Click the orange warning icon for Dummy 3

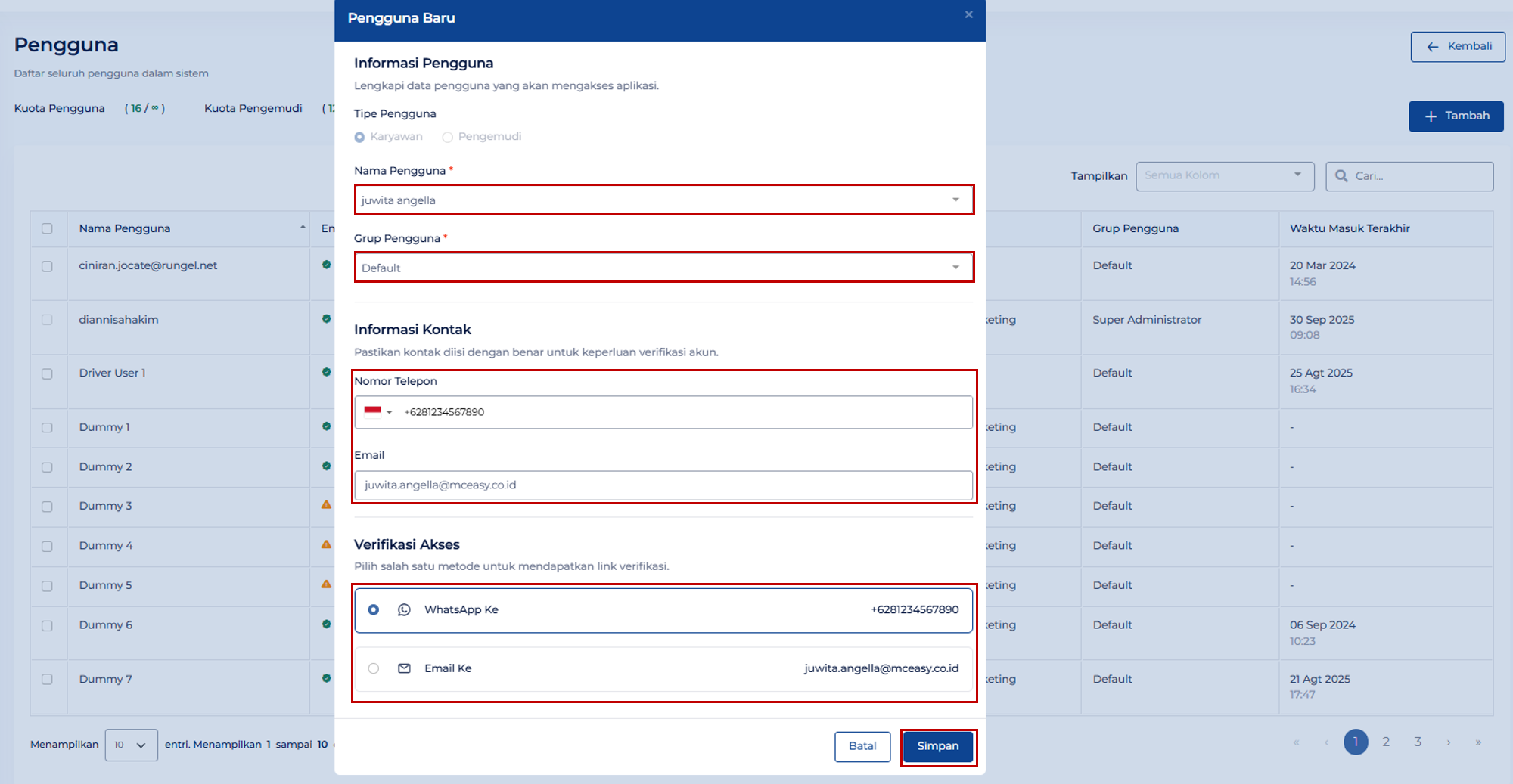tap(326, 505)
